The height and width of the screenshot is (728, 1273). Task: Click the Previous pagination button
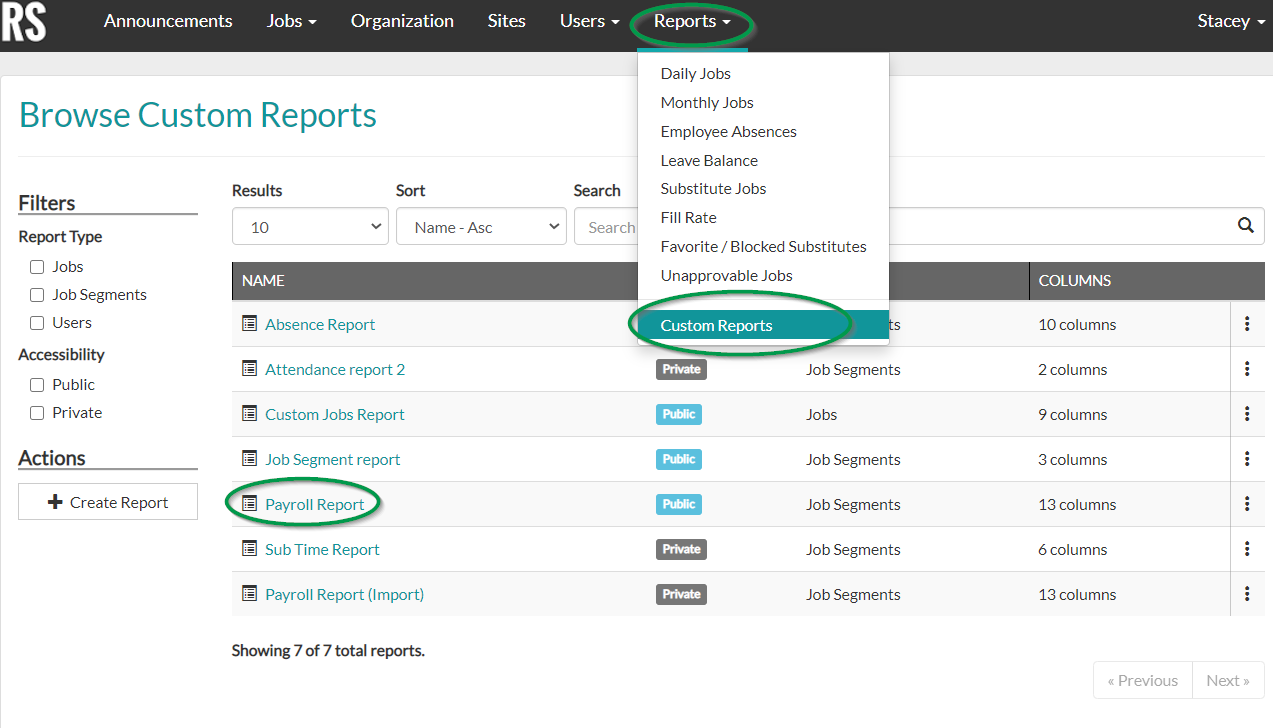click(x=1142, y=680)
